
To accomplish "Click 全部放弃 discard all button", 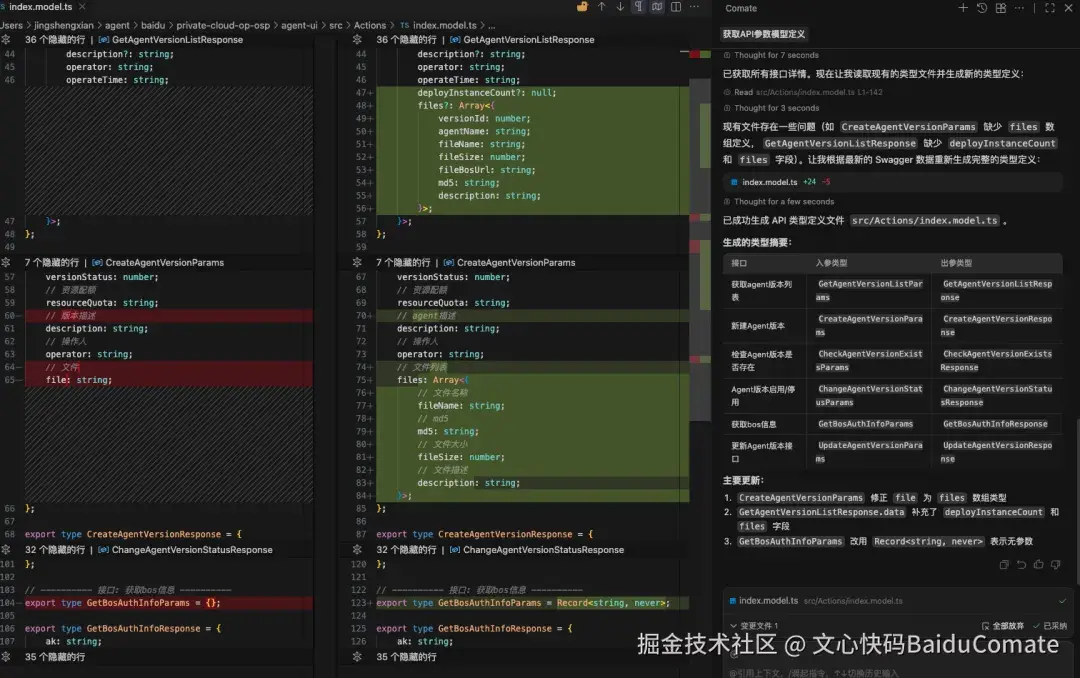I will pos(1003,626).
